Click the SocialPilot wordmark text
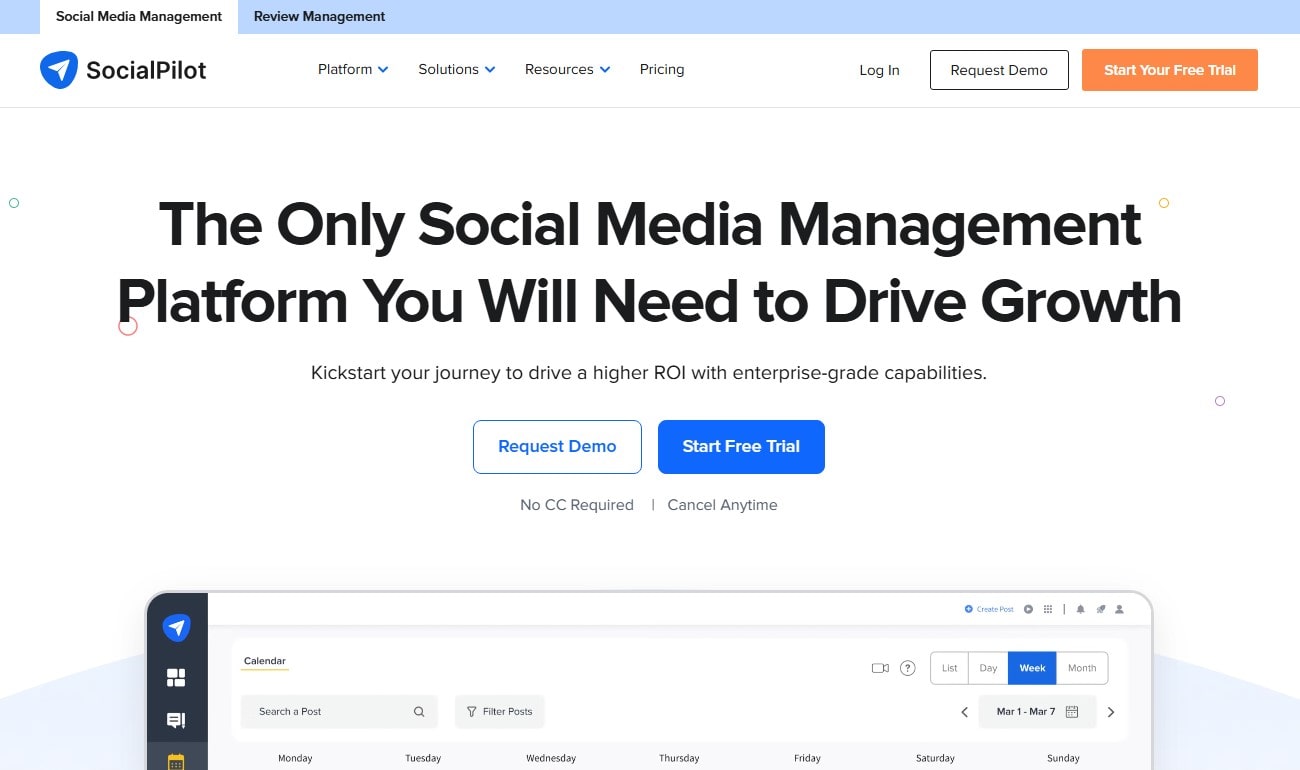Screen dimensions: 1300x770 [x=146, y=70]
